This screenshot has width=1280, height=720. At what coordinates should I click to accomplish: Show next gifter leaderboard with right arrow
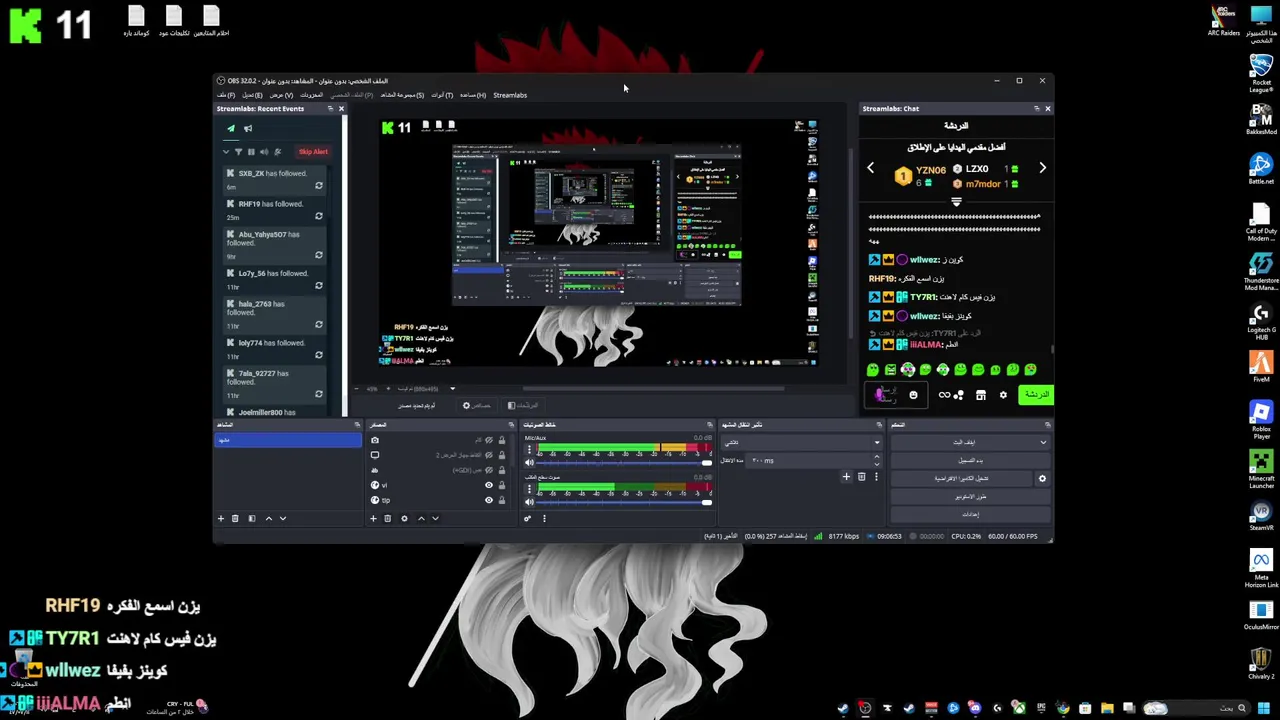click(x=1042, y=168)
